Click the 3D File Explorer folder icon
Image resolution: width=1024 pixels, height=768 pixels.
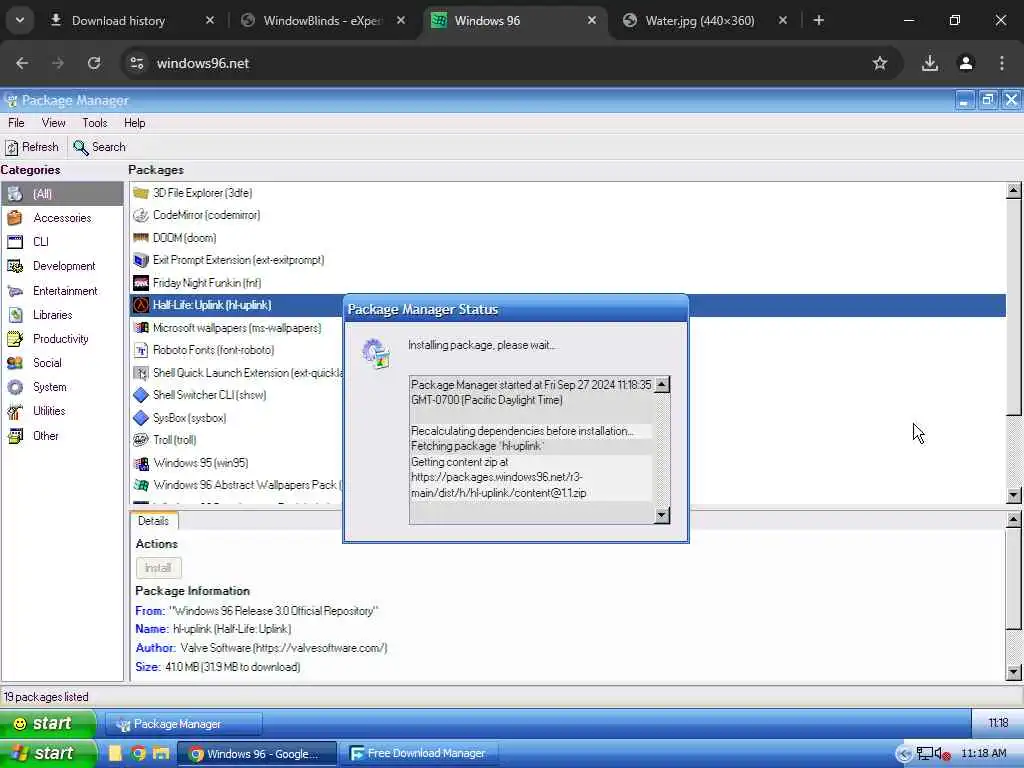click(140, 193)
